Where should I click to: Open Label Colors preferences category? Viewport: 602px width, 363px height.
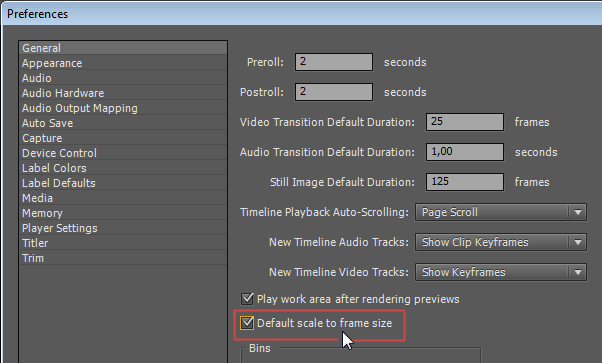tap(123, 168)
